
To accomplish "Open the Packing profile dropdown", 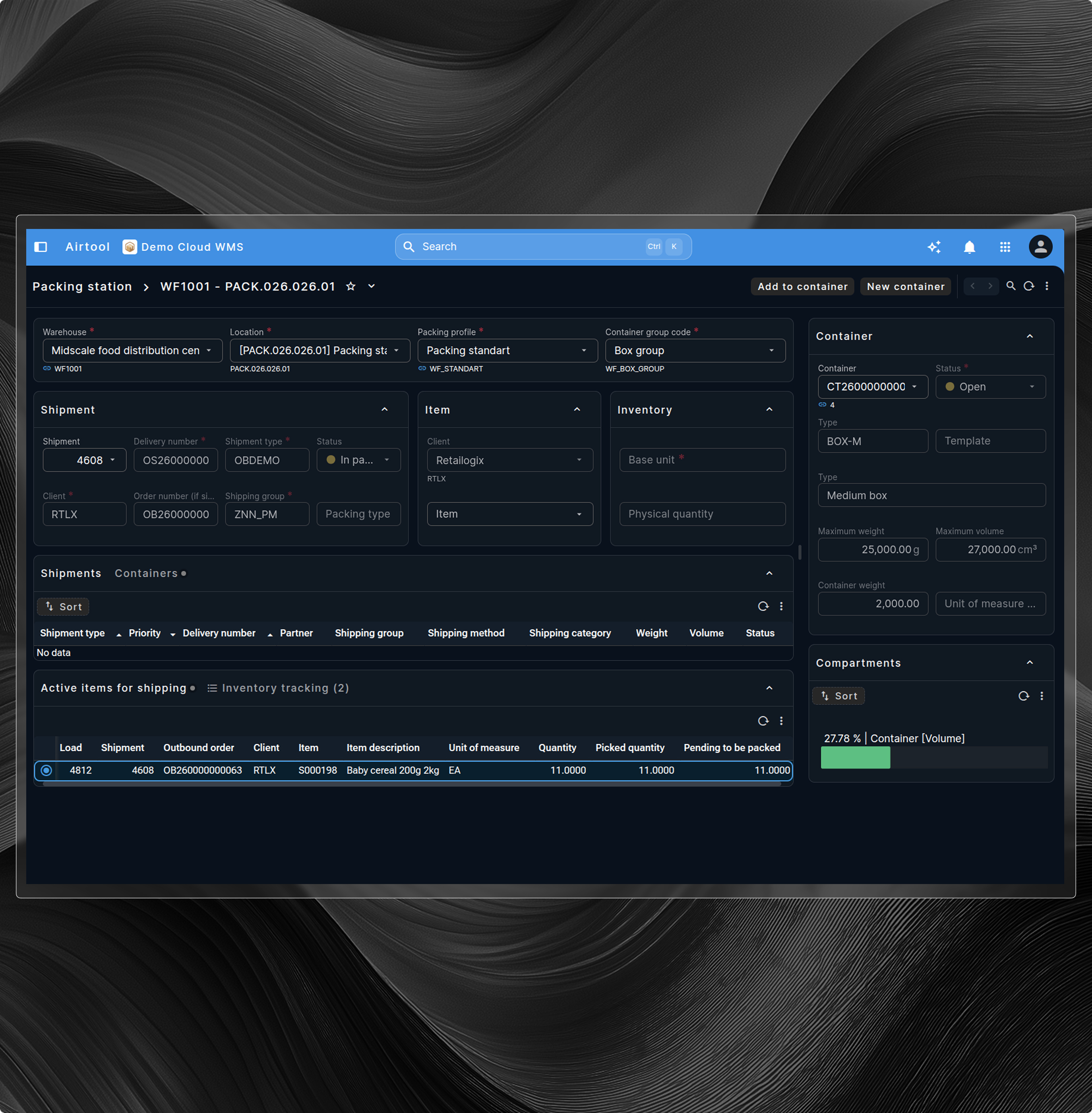I will coord(507,351).
